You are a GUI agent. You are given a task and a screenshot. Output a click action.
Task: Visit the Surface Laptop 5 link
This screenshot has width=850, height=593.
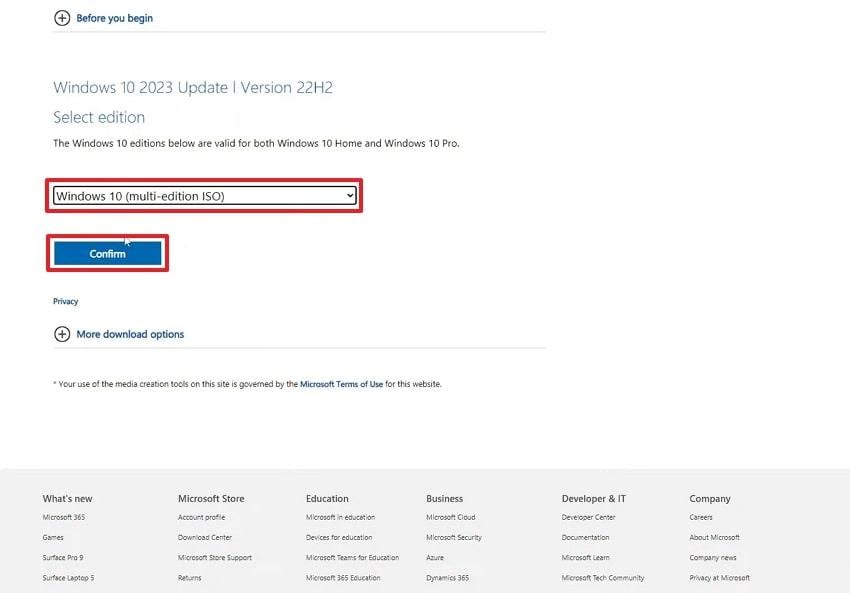[68, 578]
